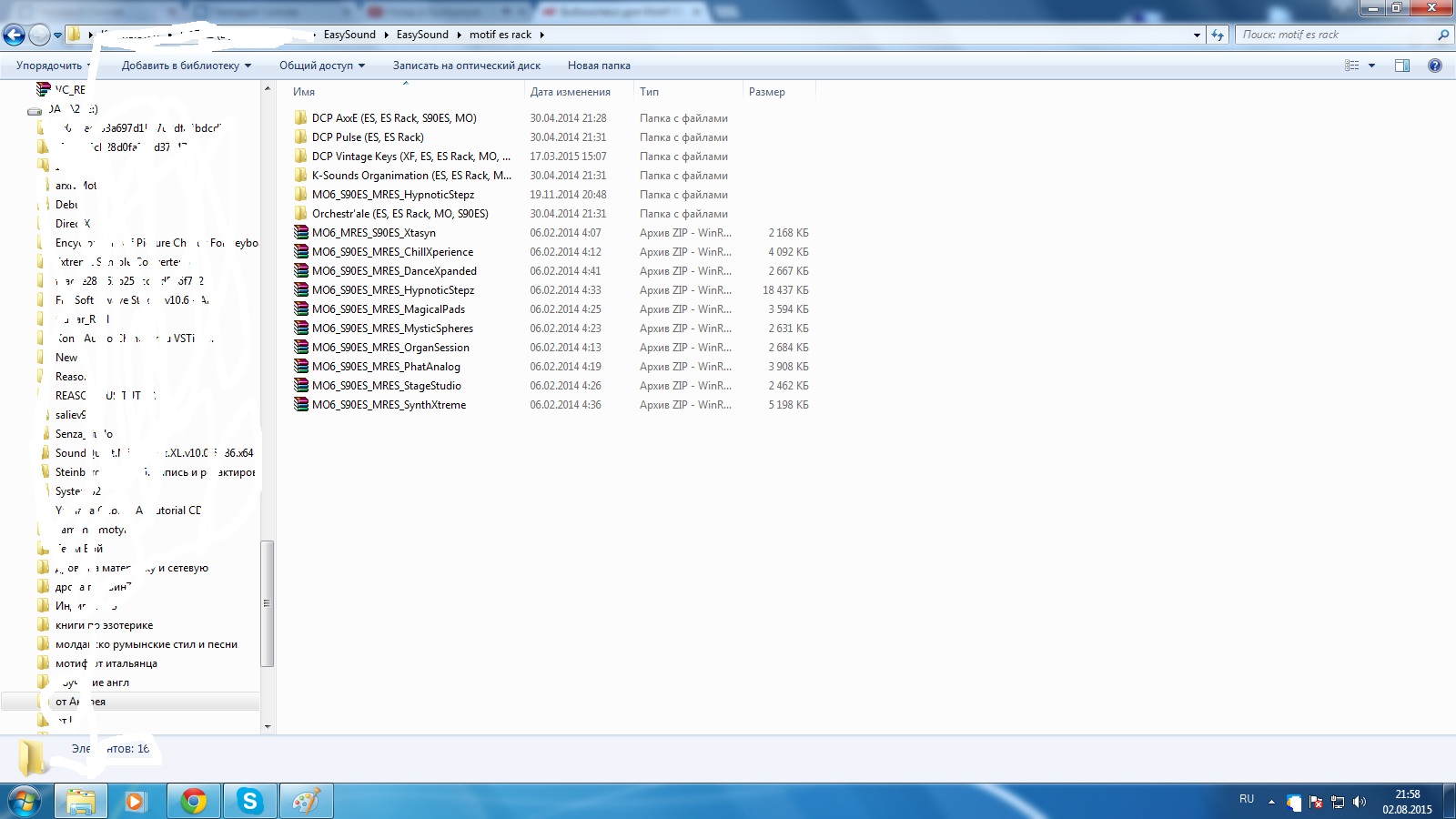Open the volume control in system tray
Screen dimensions: 1456x819
(1360, 802)
